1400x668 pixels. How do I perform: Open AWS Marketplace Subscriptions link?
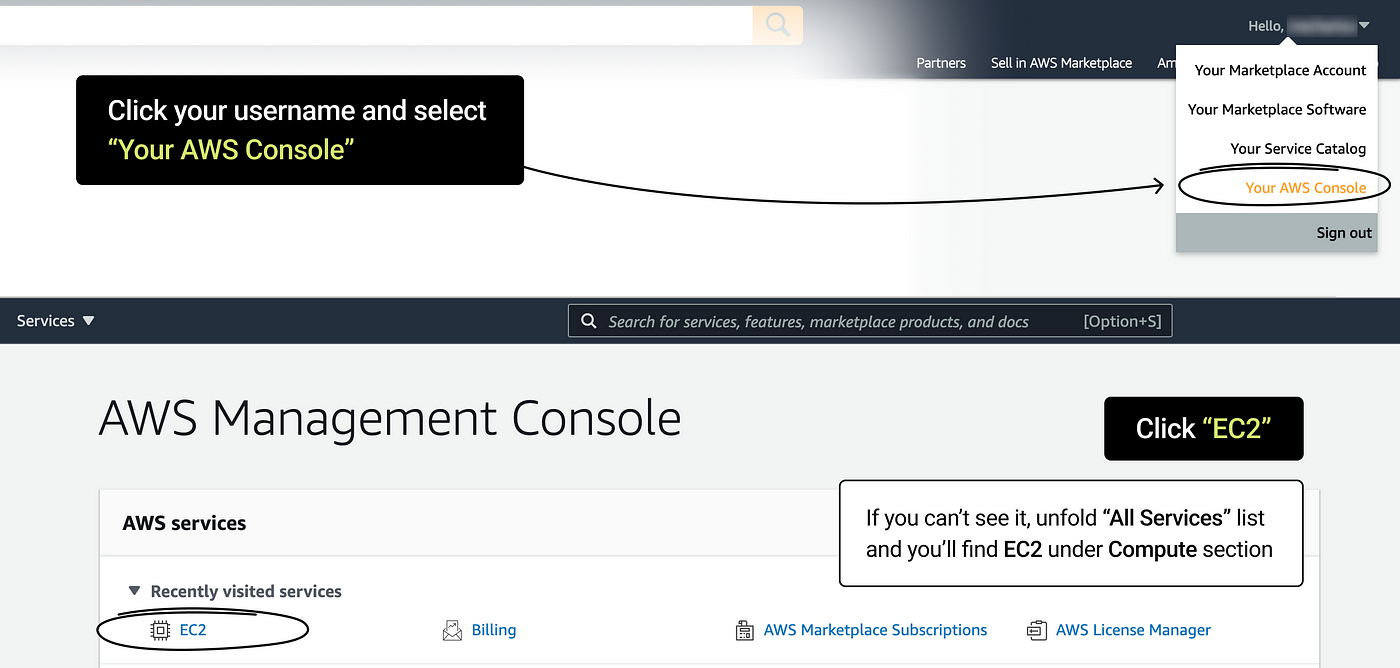point(875,630)
